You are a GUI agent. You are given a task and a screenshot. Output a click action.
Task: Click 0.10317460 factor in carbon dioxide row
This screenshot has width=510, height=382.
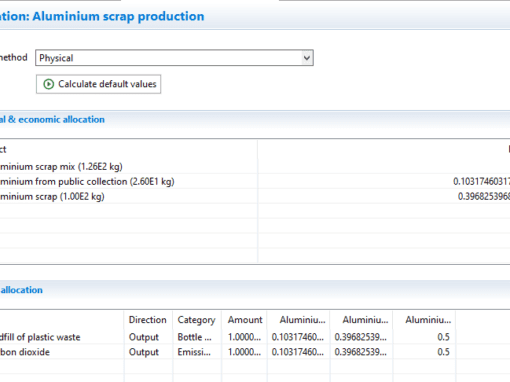(x=298, y=352)
